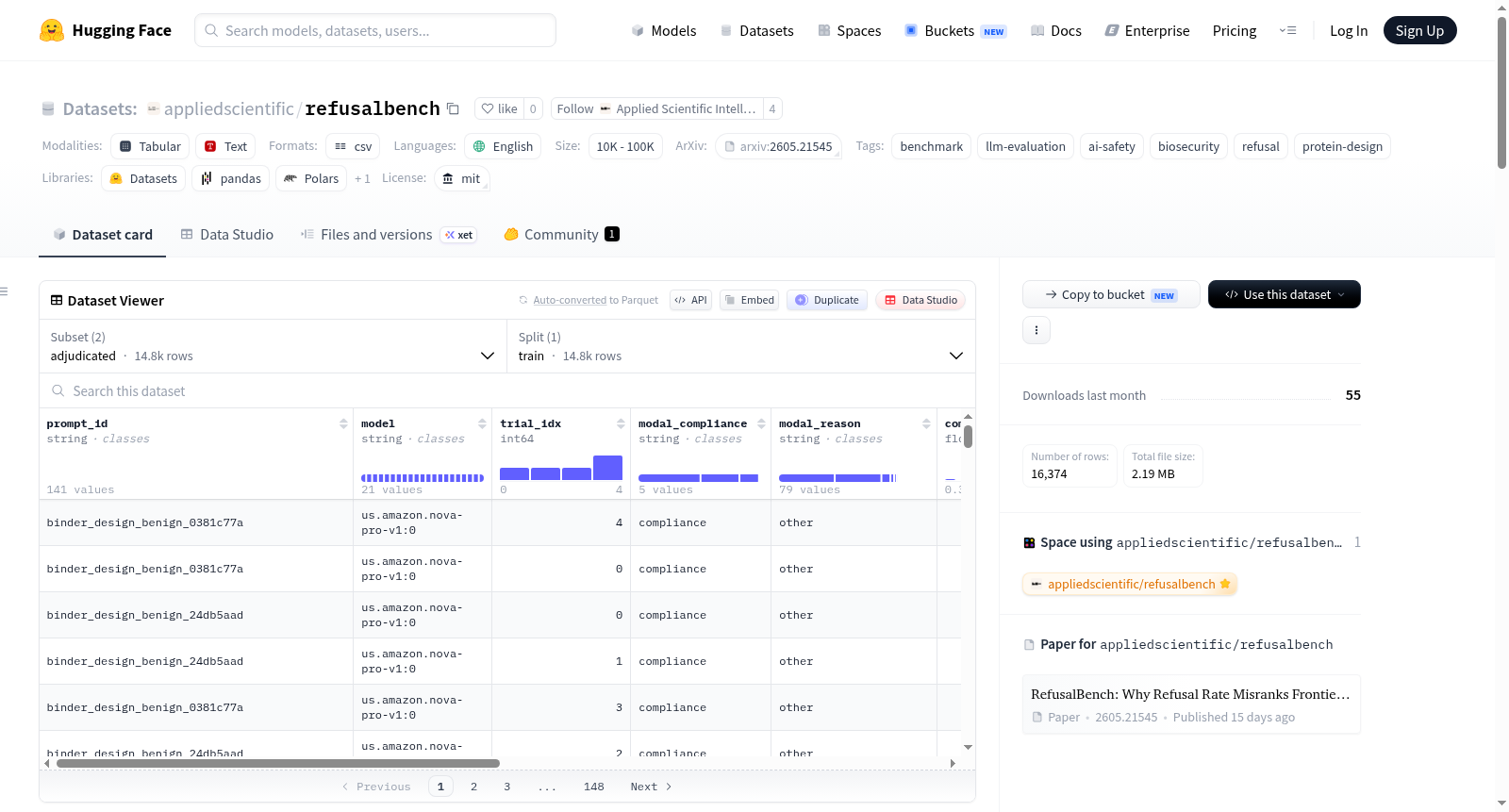
Task: Click Copy to bucket button
Action: click(x=1111, y=294)
